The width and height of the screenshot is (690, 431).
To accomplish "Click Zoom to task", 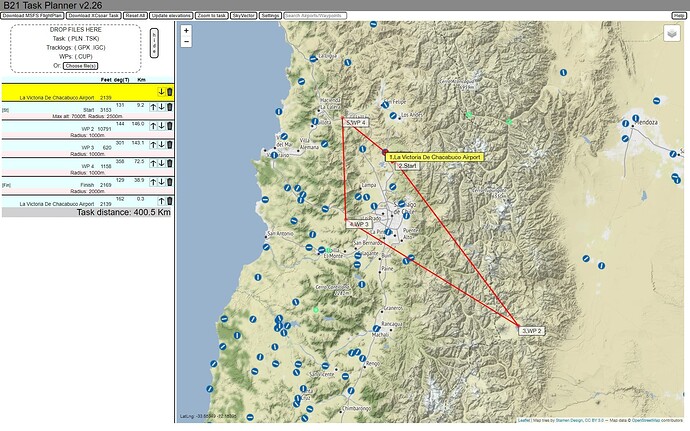I will tap(212, 15).
